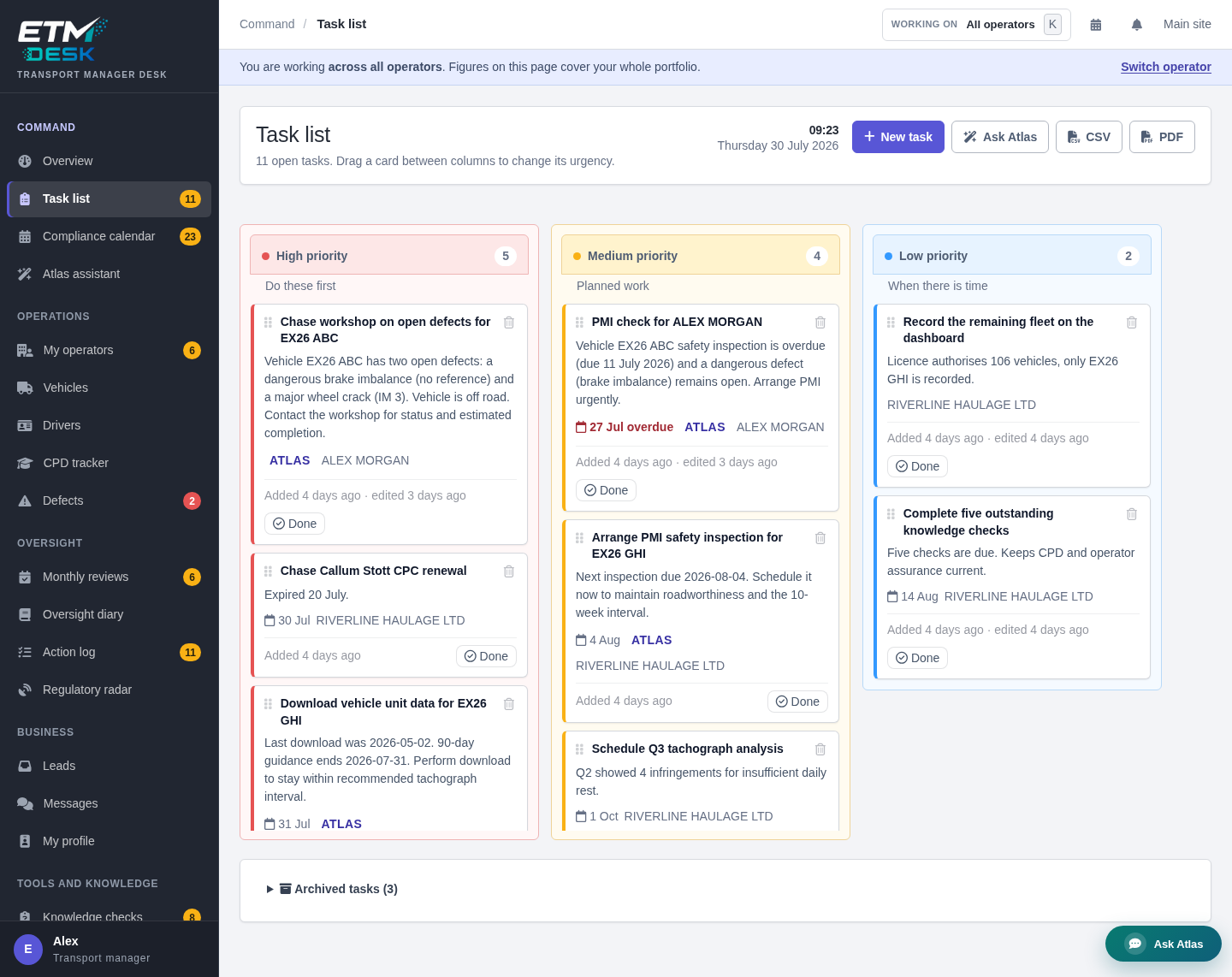Grab the drag handle of Chase Callum Stott card

(268, 571)
